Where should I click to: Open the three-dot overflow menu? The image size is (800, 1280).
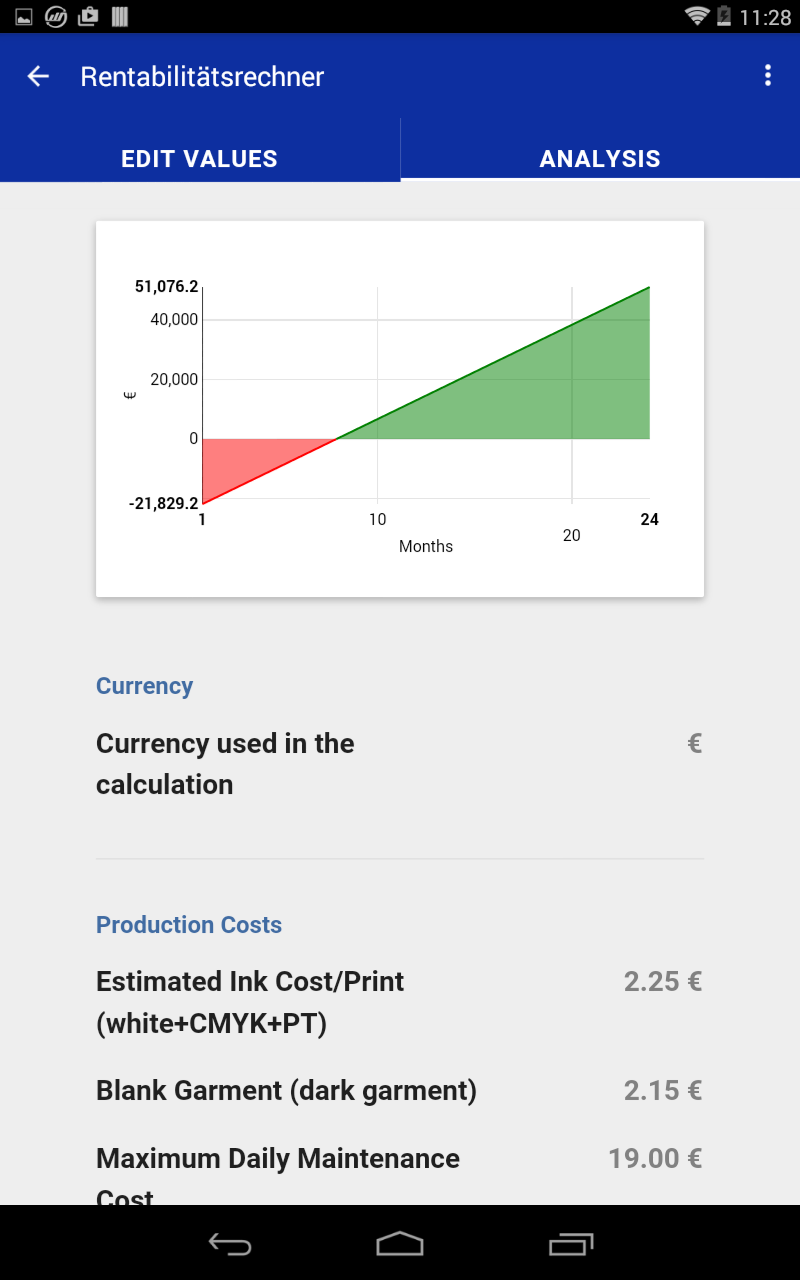point(767,76)
